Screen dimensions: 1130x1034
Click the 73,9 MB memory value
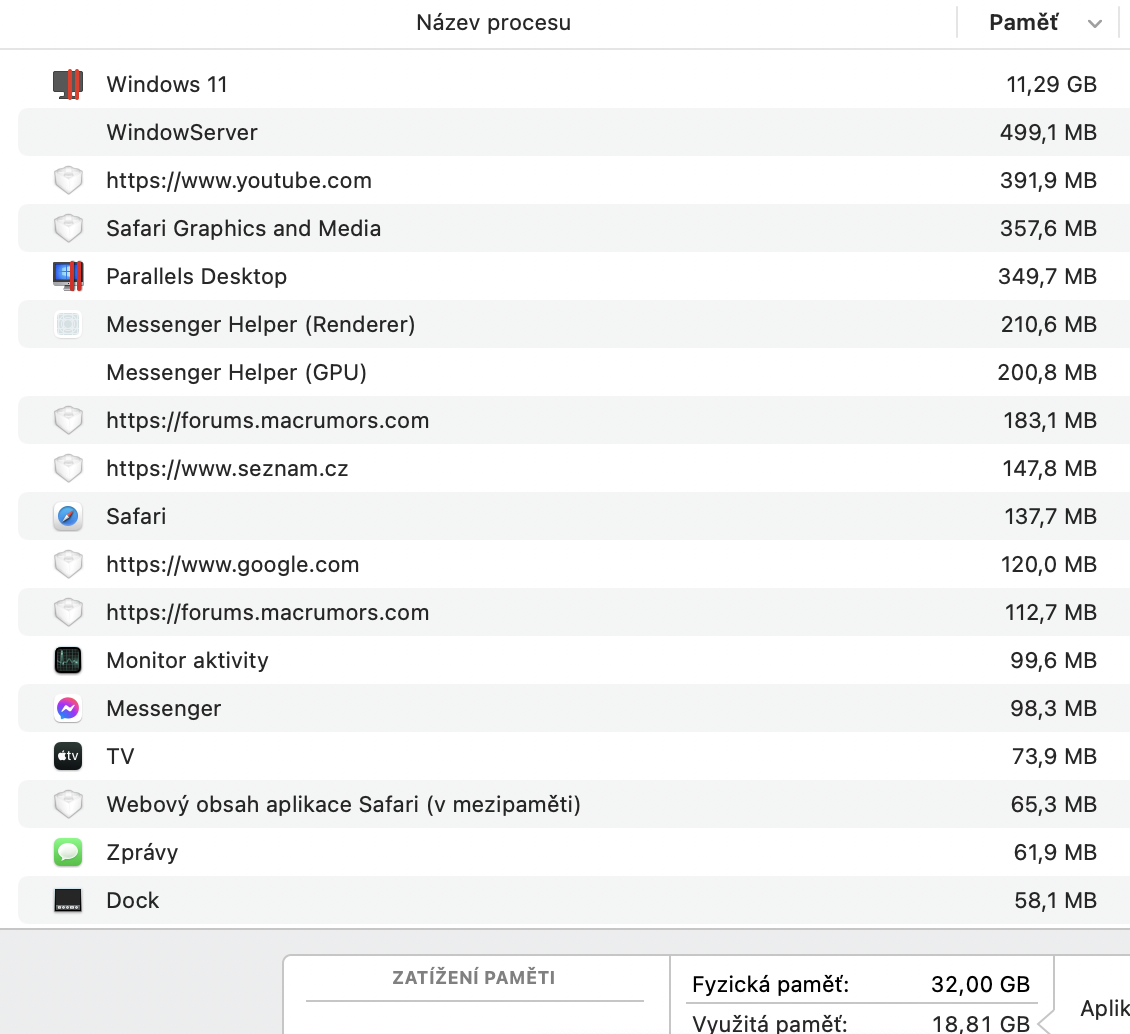[x=1054, y=756]
